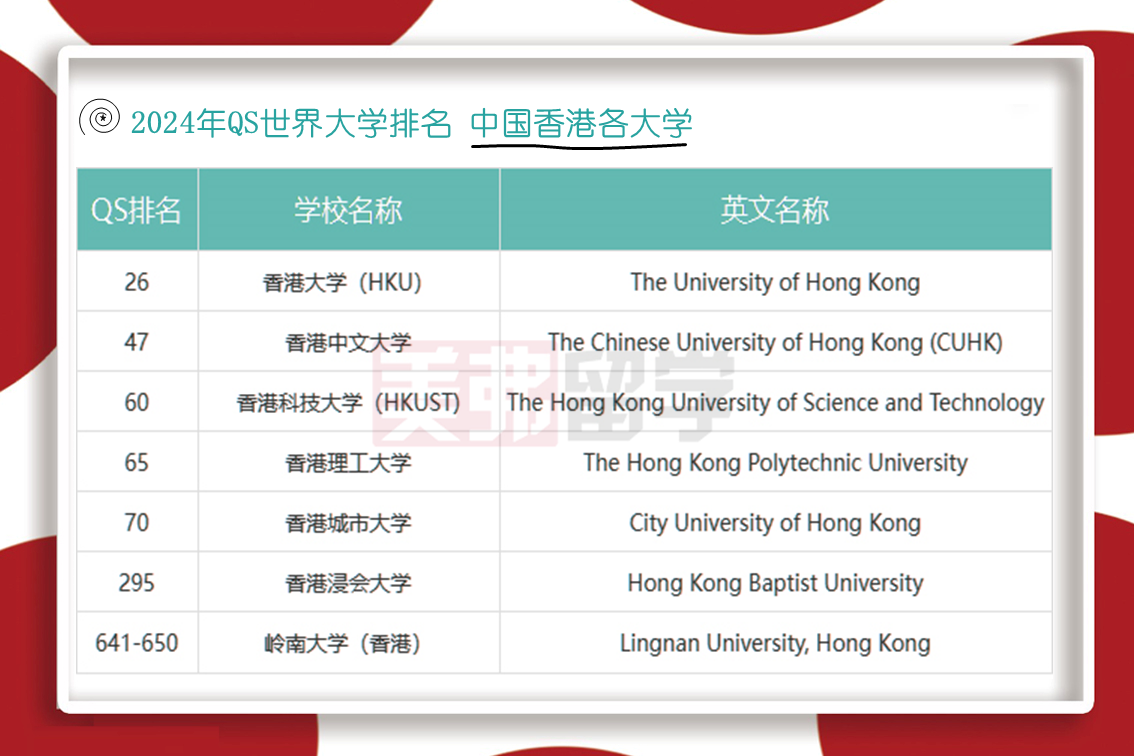Click rank cell 295
This screenshot has width=1134, height=756.
point(137,582)
